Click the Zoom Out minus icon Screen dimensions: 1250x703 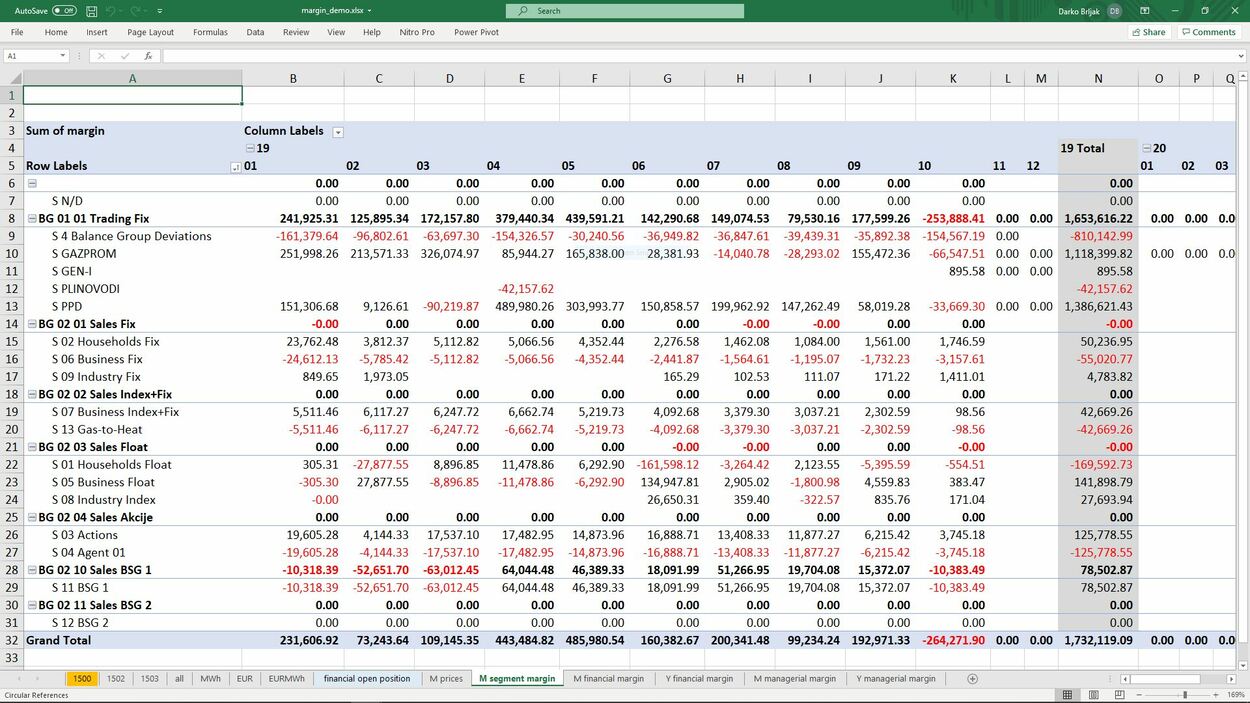[1139, 694]
